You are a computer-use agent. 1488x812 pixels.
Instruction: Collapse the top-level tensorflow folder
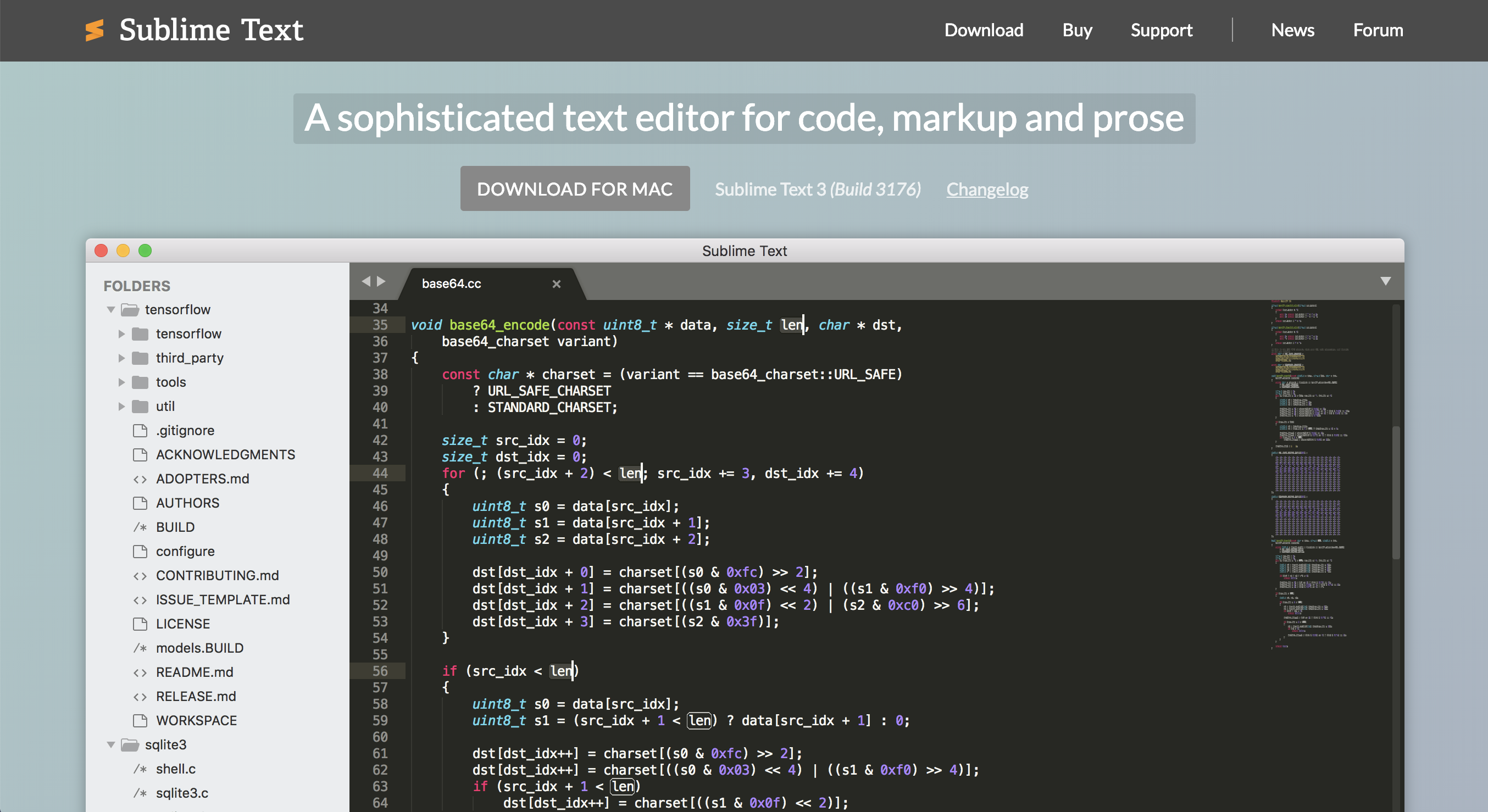(111, 310)
